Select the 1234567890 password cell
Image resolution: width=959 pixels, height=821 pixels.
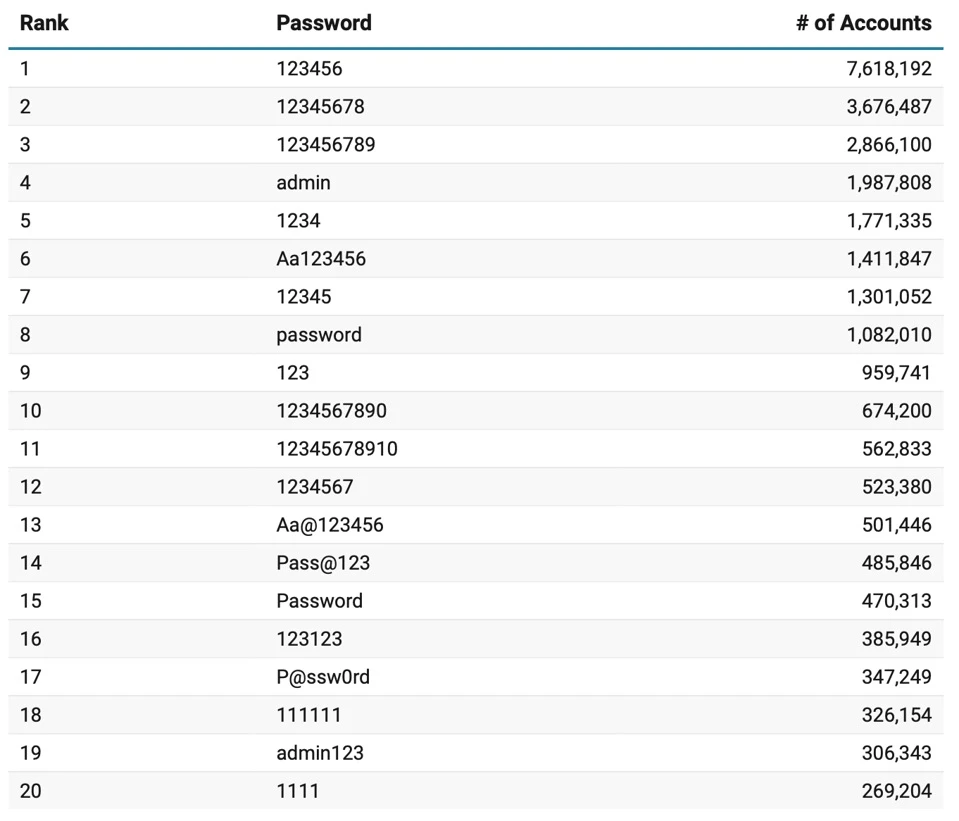pyautogui.click(x=331, y=411)
